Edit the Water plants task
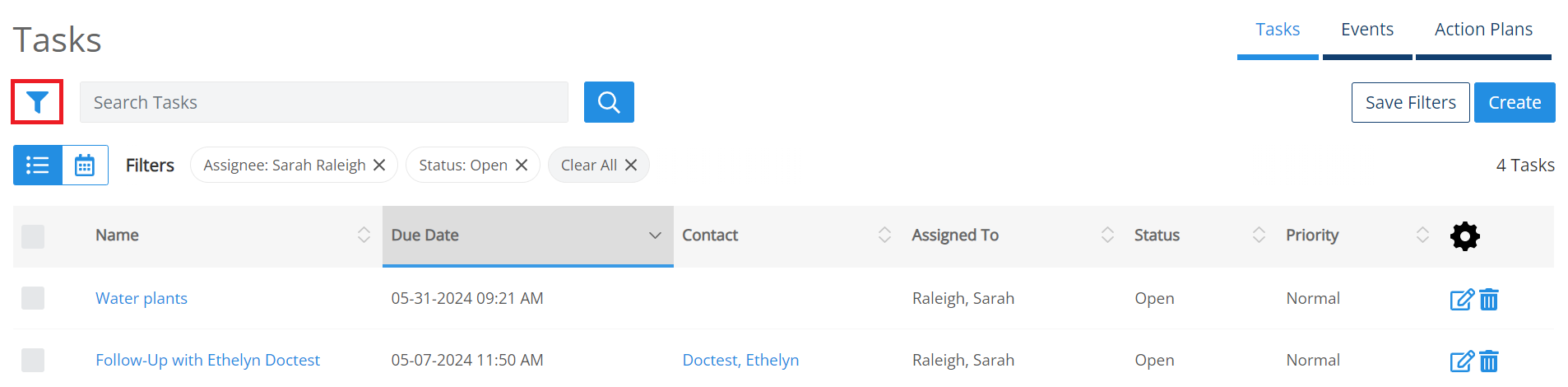1568x387 pixels. pos(1461,299)
